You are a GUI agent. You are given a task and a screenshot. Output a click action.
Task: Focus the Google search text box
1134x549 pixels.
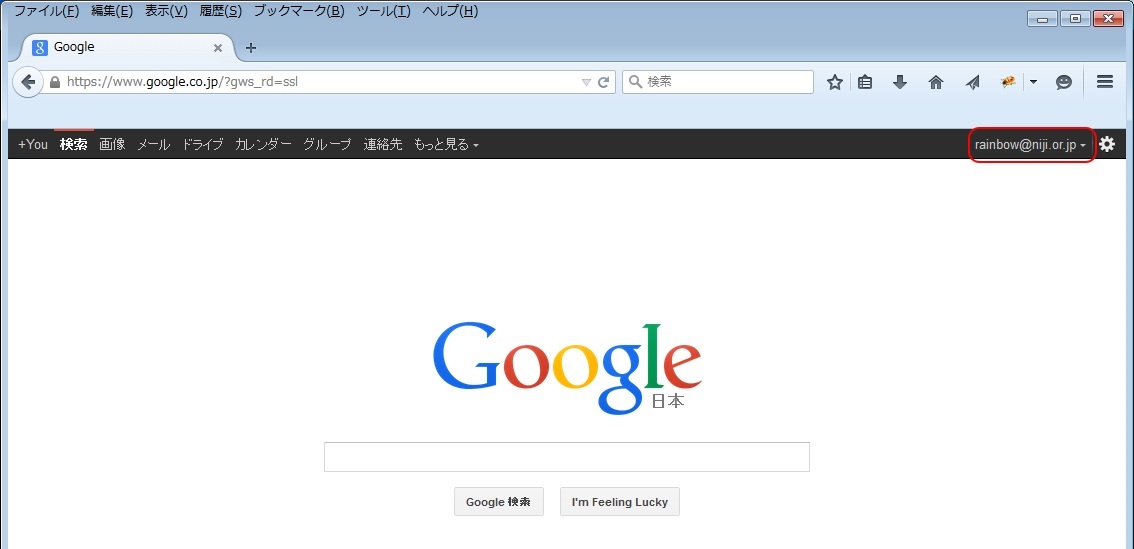[567, 457]
